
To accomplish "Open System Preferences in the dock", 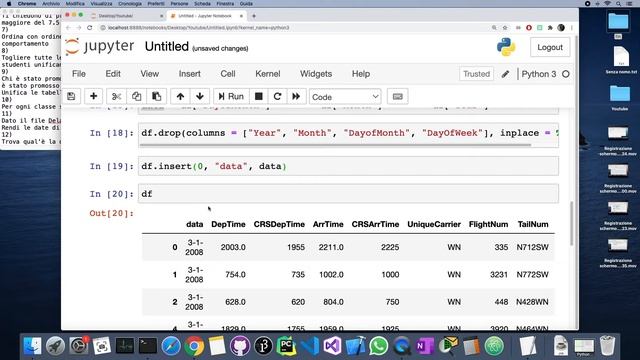I will (78, 346).
